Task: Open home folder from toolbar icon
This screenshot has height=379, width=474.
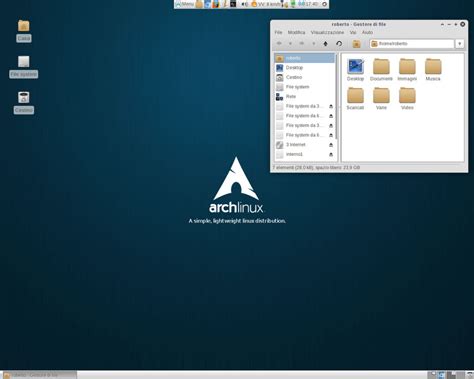Action: (356, 44)
